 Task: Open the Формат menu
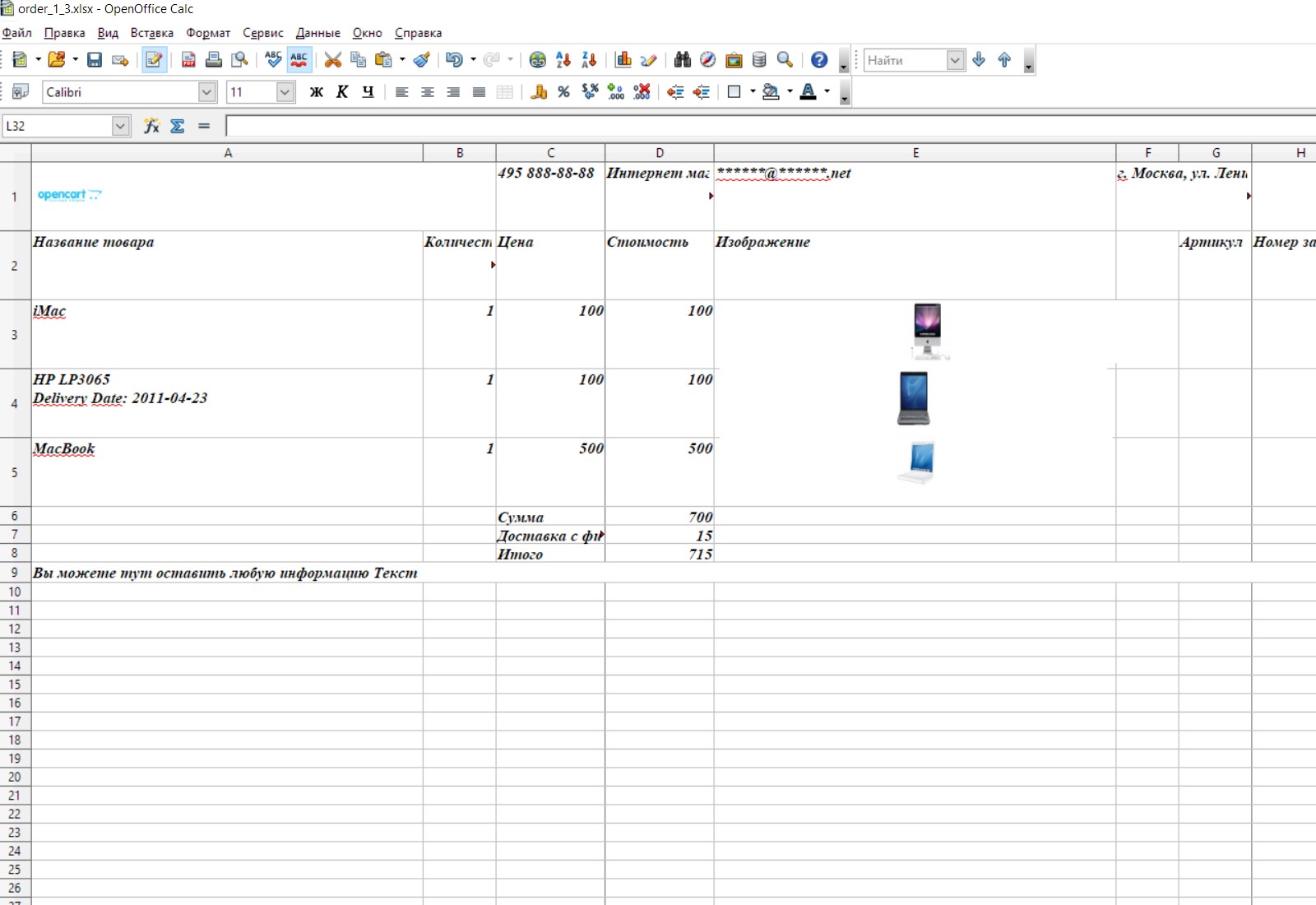click(x=208, y=33)
